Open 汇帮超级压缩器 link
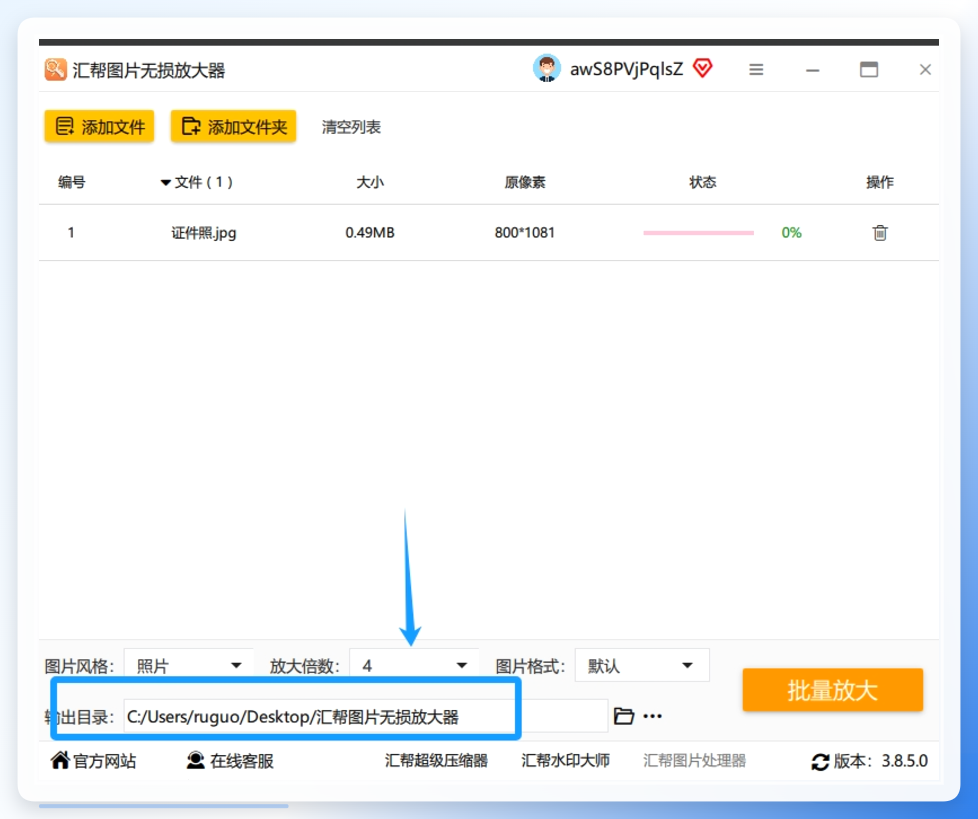The image size is (978, 819). point(436,760)
